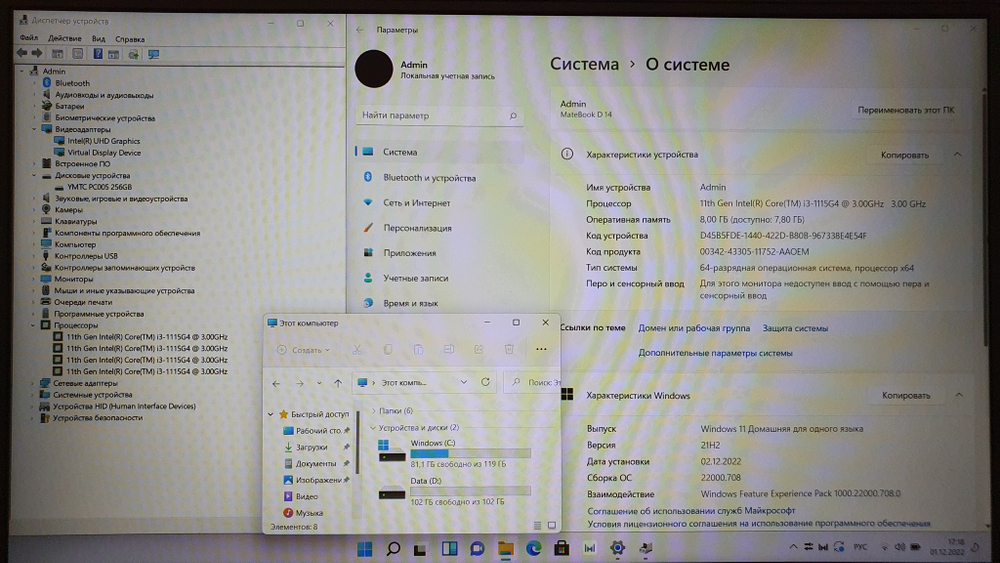The width and height of the screenshot is (1000, 563).
Task: Collapse Характеристики устройства section chevron
Action: pos(957,154)
